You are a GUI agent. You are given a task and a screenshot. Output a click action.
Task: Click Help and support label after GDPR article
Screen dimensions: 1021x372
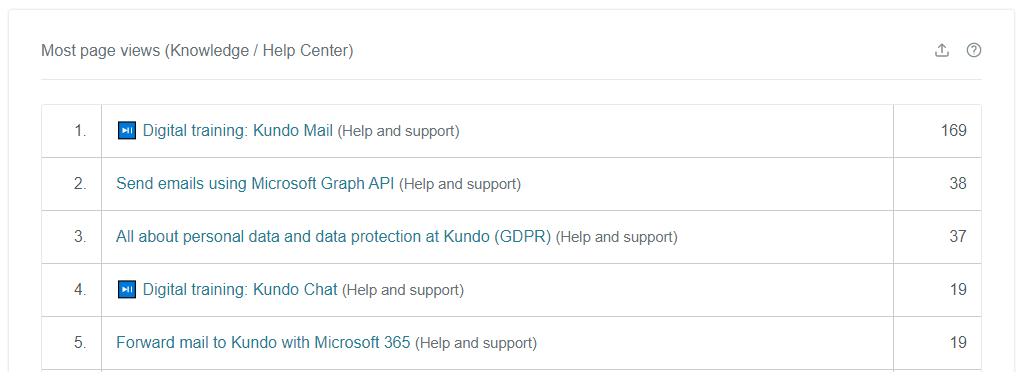point(617,237)
